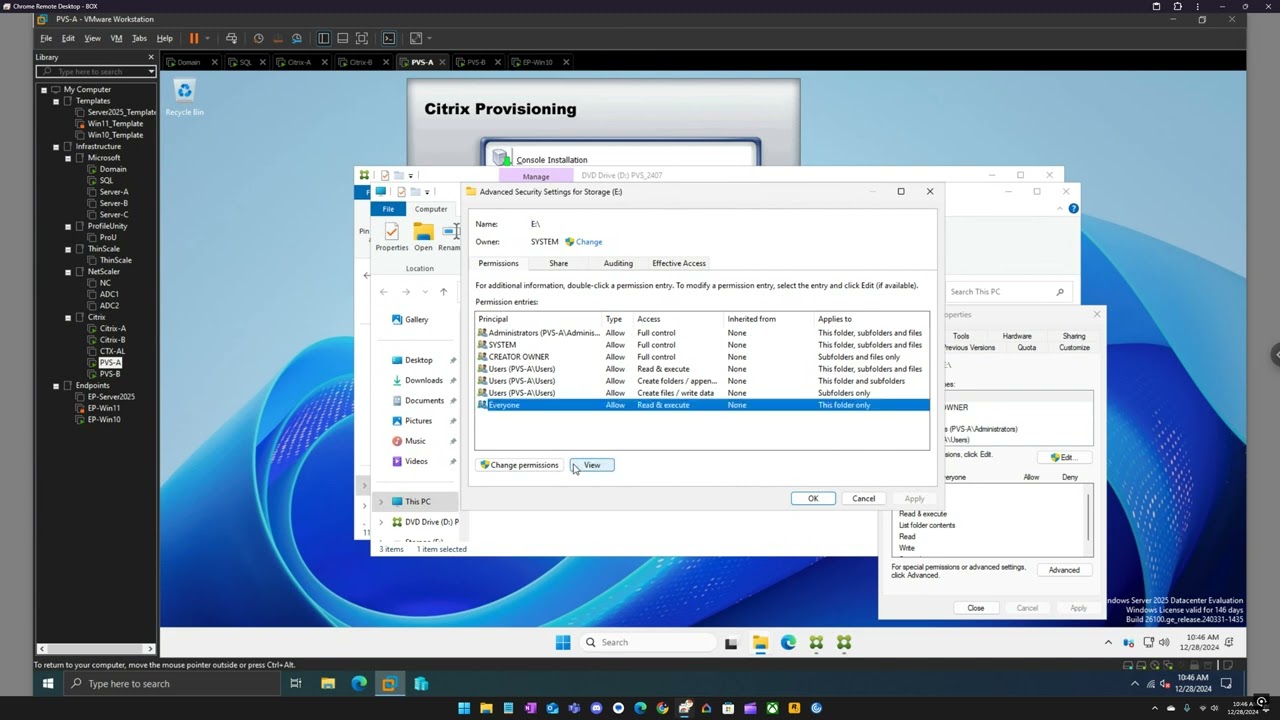Image resolution: width=1280 pixels, height=720 pixels.
Task: Switch to the EP-Win10 VM tab
Action: [x=537, y=62]
